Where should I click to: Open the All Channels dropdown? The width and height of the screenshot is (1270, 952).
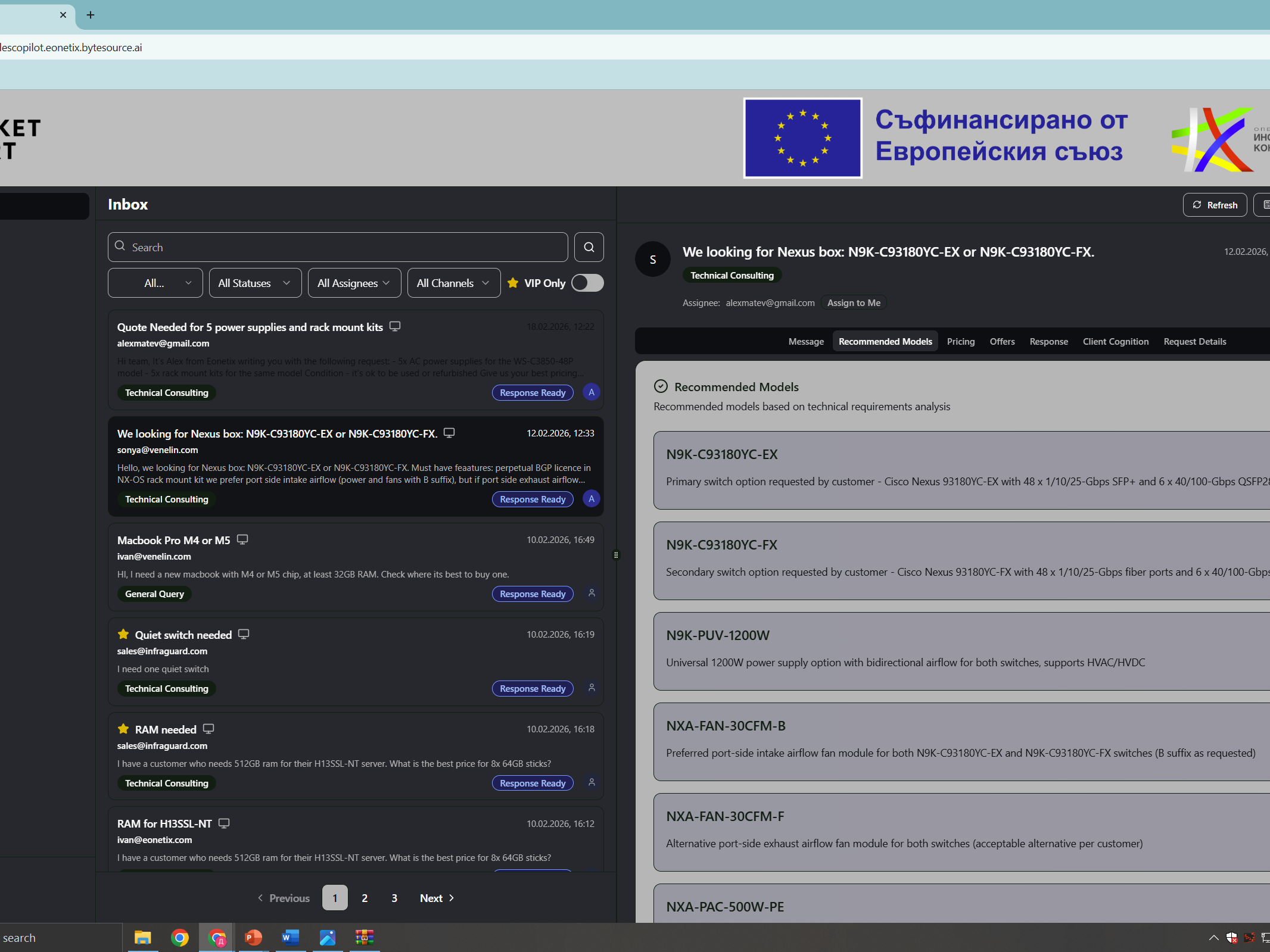[x=453, y=283]
